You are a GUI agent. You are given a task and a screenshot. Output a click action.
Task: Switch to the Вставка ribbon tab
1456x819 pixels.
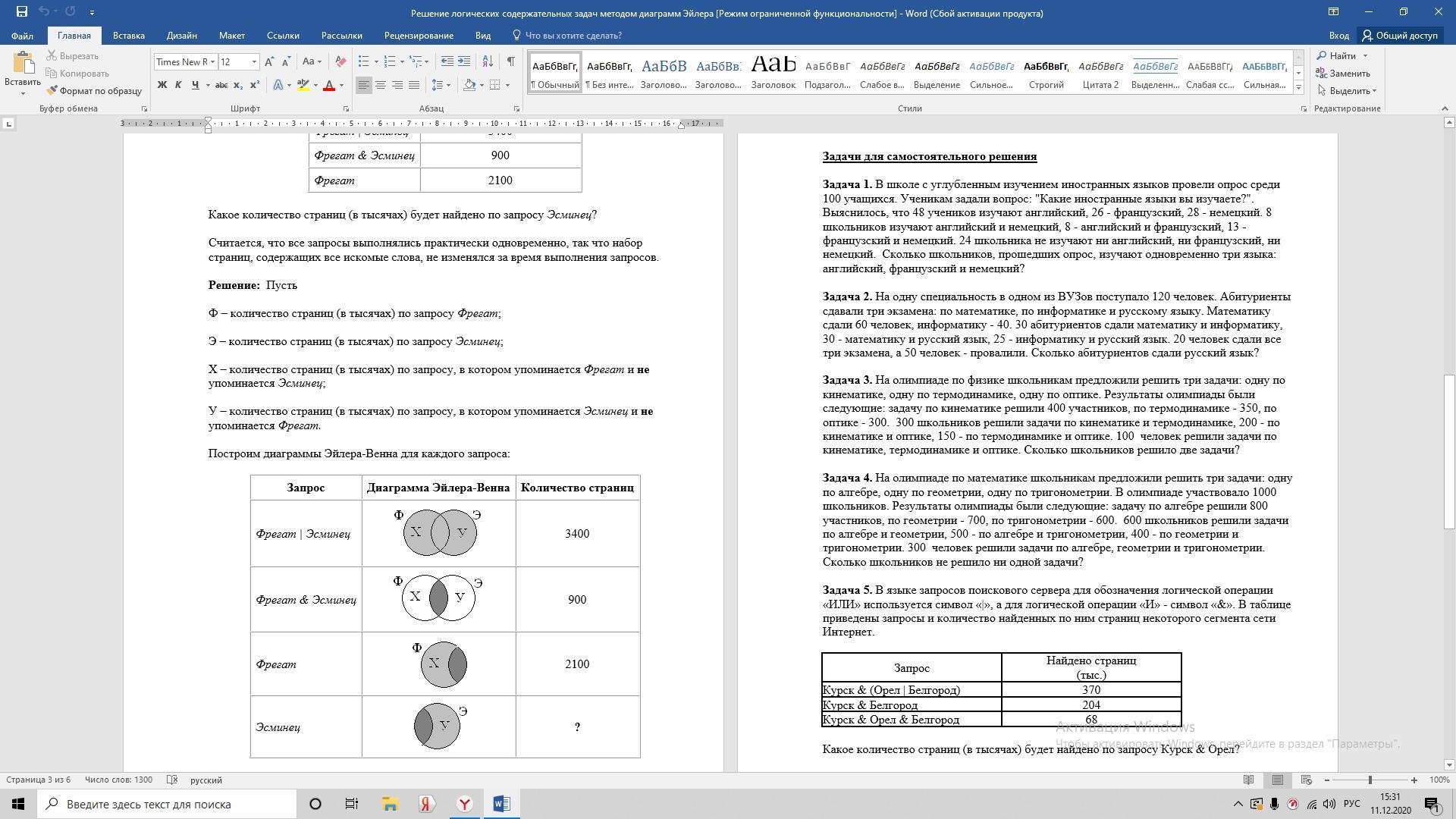coord(128,36)
